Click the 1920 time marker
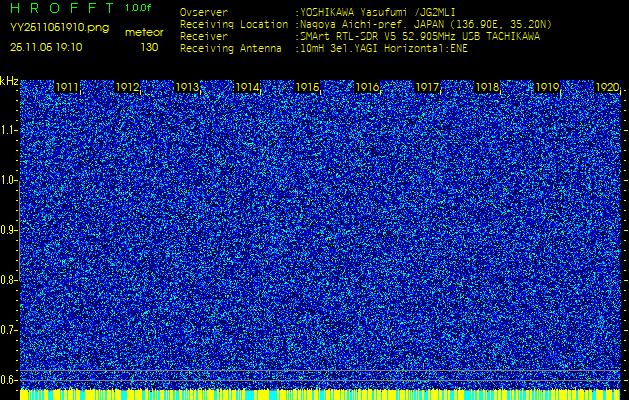Image resolution: width=629 pixels, height=400 pixels. 607,87
